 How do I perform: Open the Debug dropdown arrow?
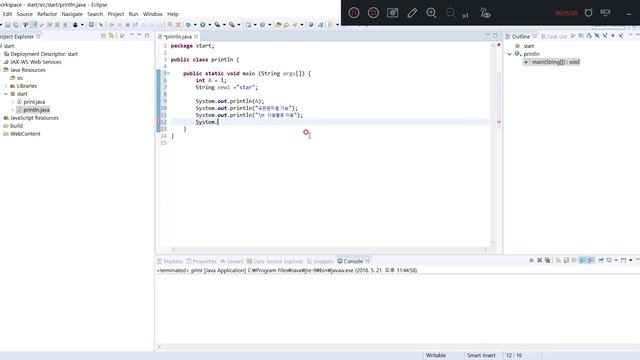[195, 25]
